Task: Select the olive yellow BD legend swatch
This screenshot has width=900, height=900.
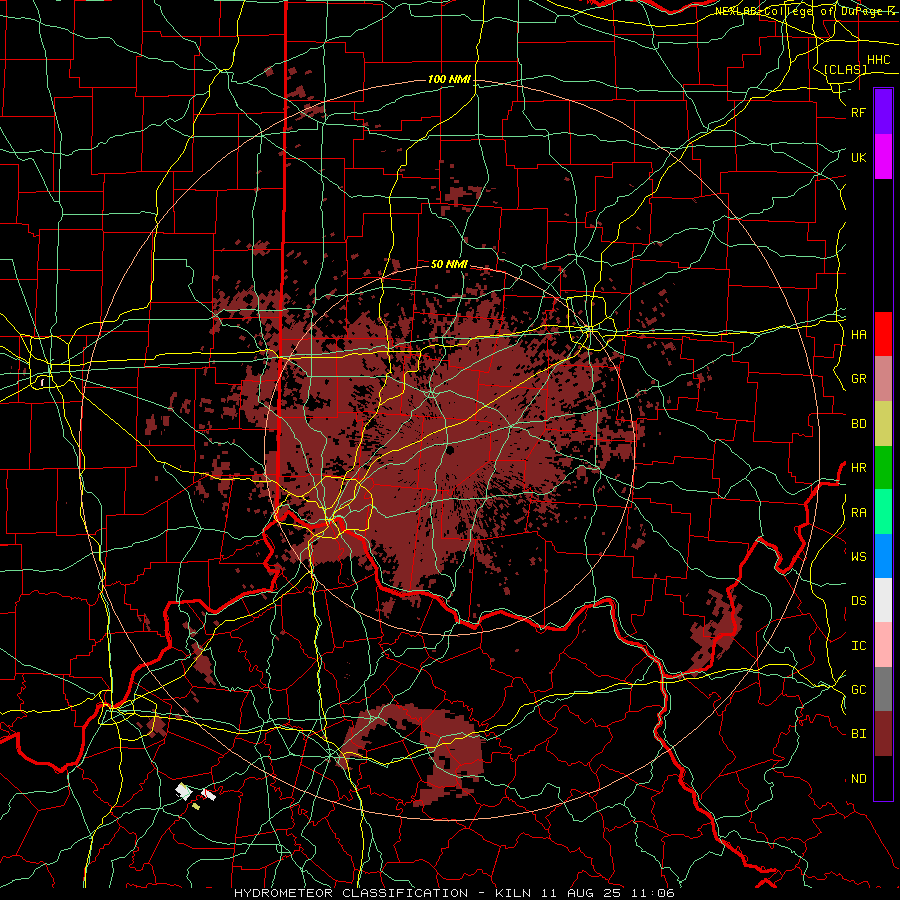Action: pyautogui.click(x=883, y=423)
